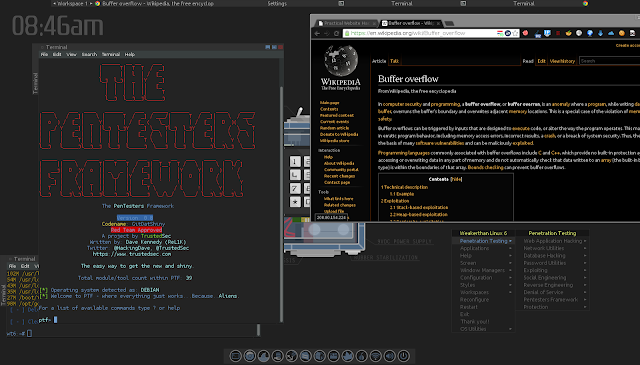Open the terminal icon in the bottom dock

coord(236,356)
